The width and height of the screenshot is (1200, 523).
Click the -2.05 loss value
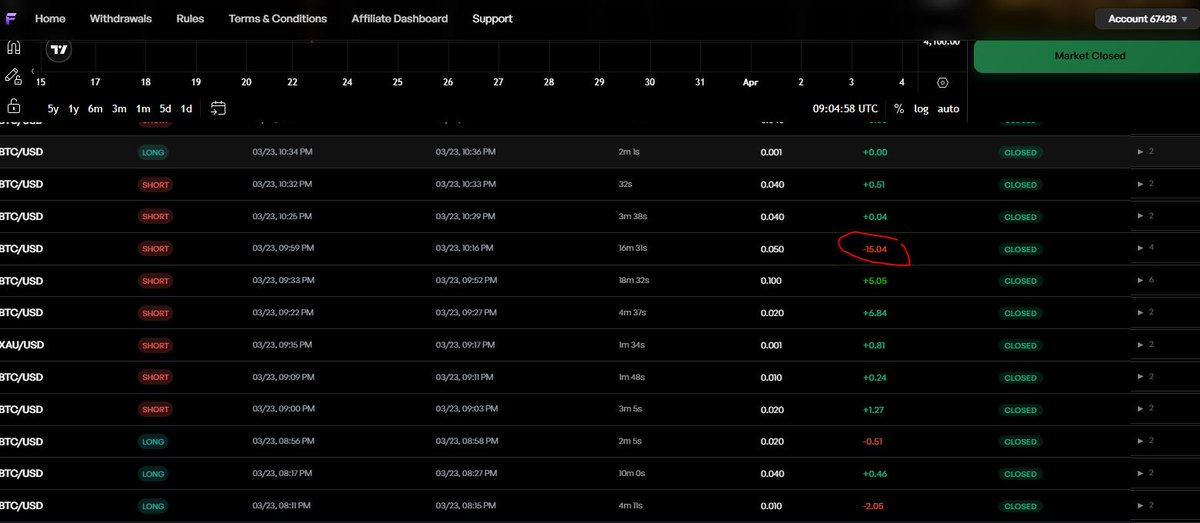(875, 505)
